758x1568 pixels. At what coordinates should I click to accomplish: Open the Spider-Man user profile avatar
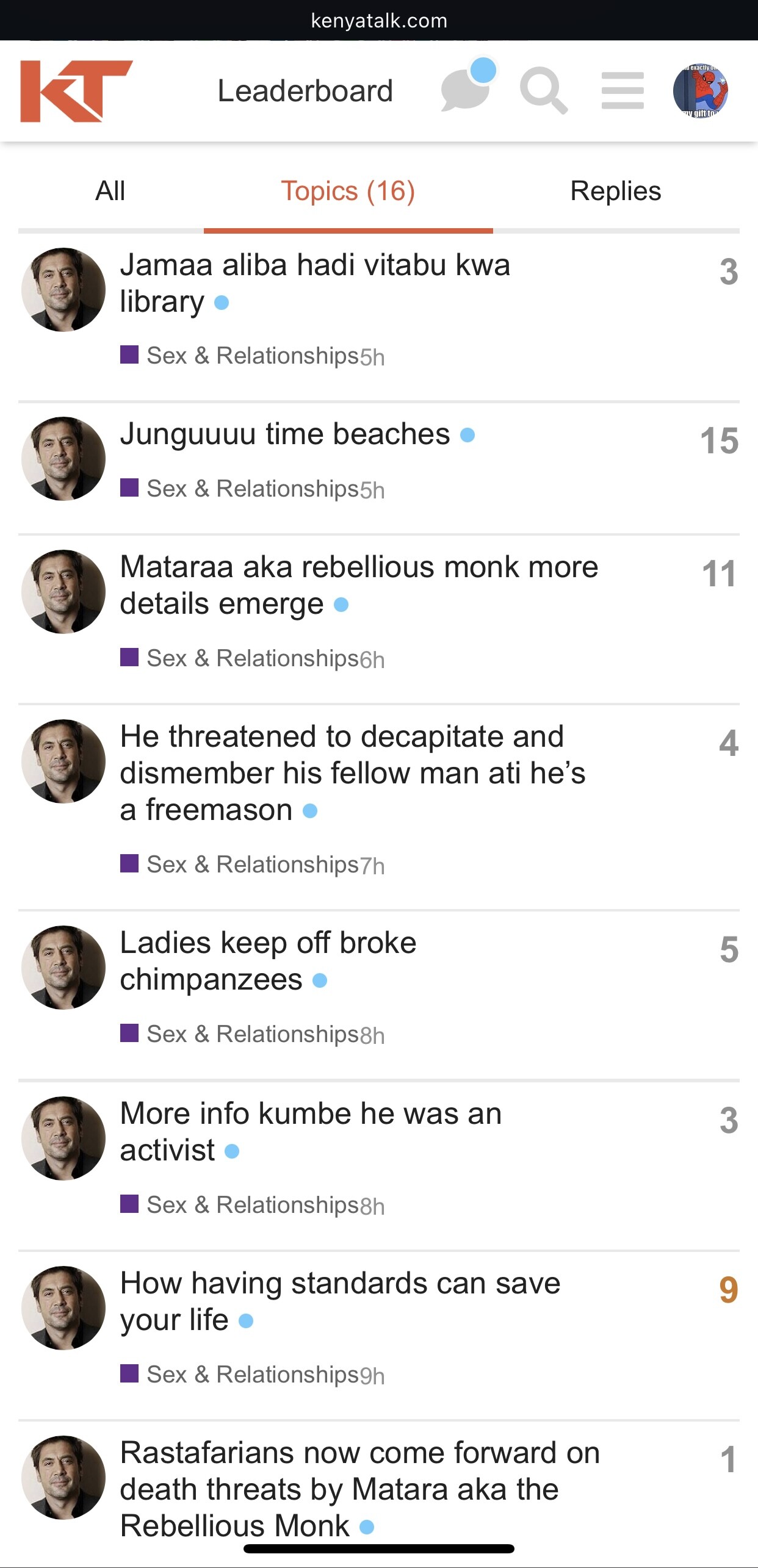[x=700, y=92]
